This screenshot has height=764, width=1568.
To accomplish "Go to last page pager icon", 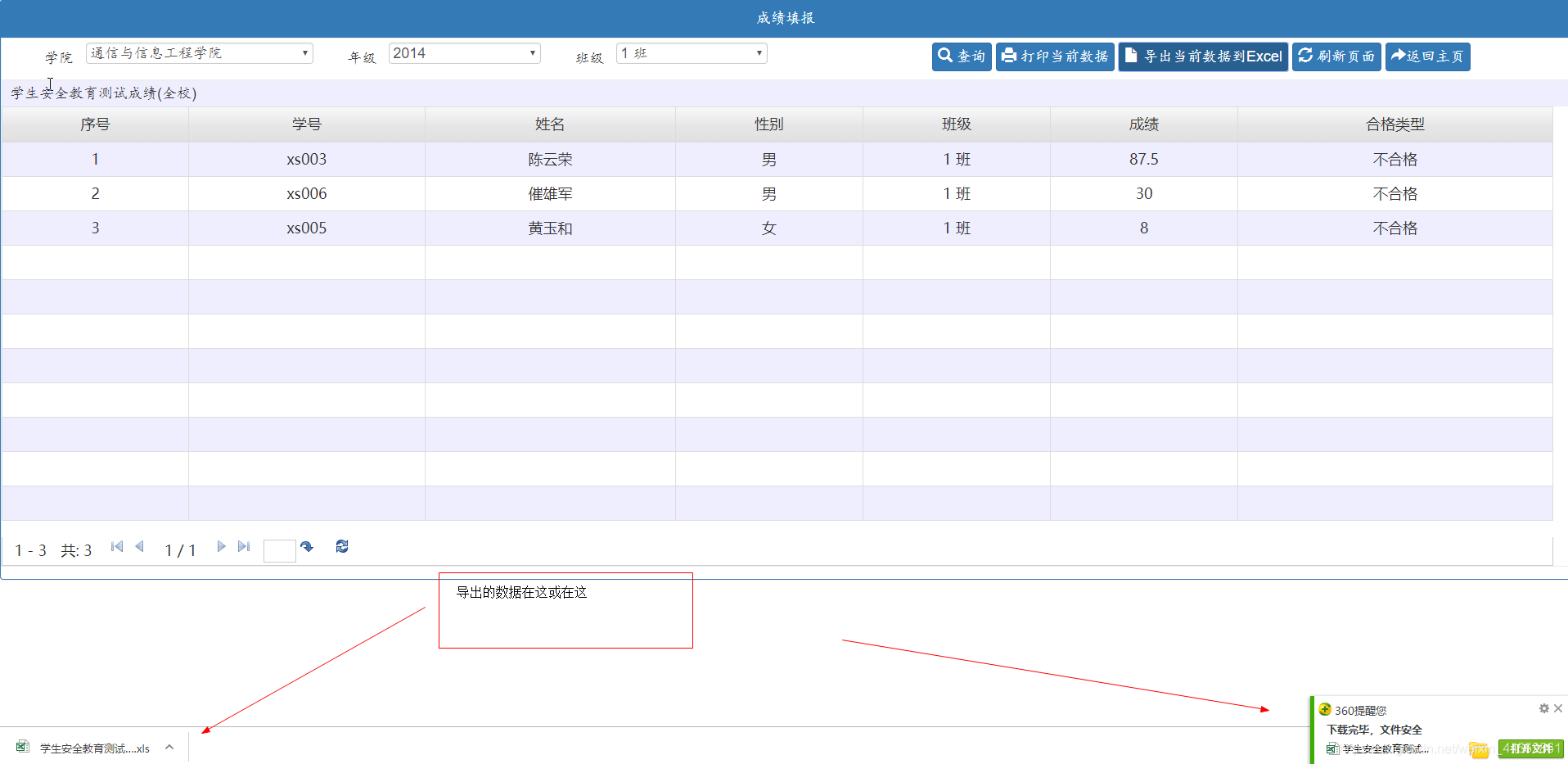I will (244, 546).
